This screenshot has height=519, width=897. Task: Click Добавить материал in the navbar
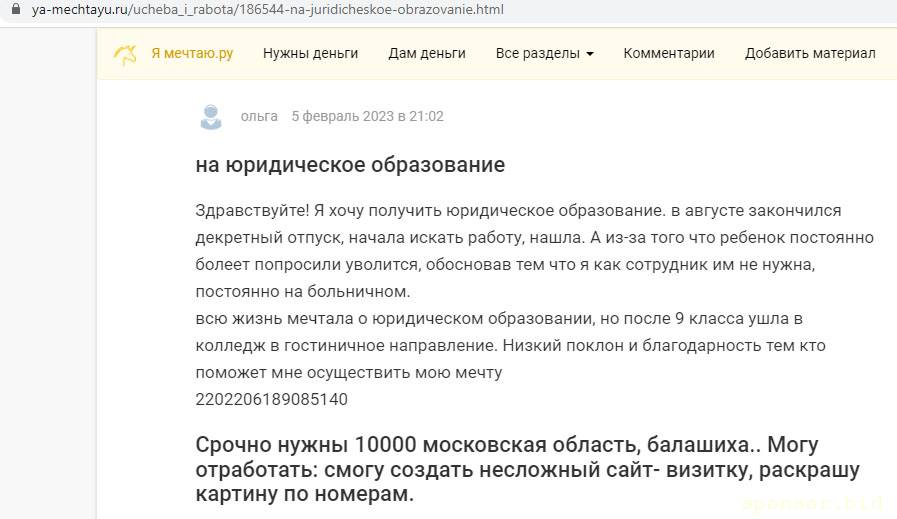pos(810,54)
